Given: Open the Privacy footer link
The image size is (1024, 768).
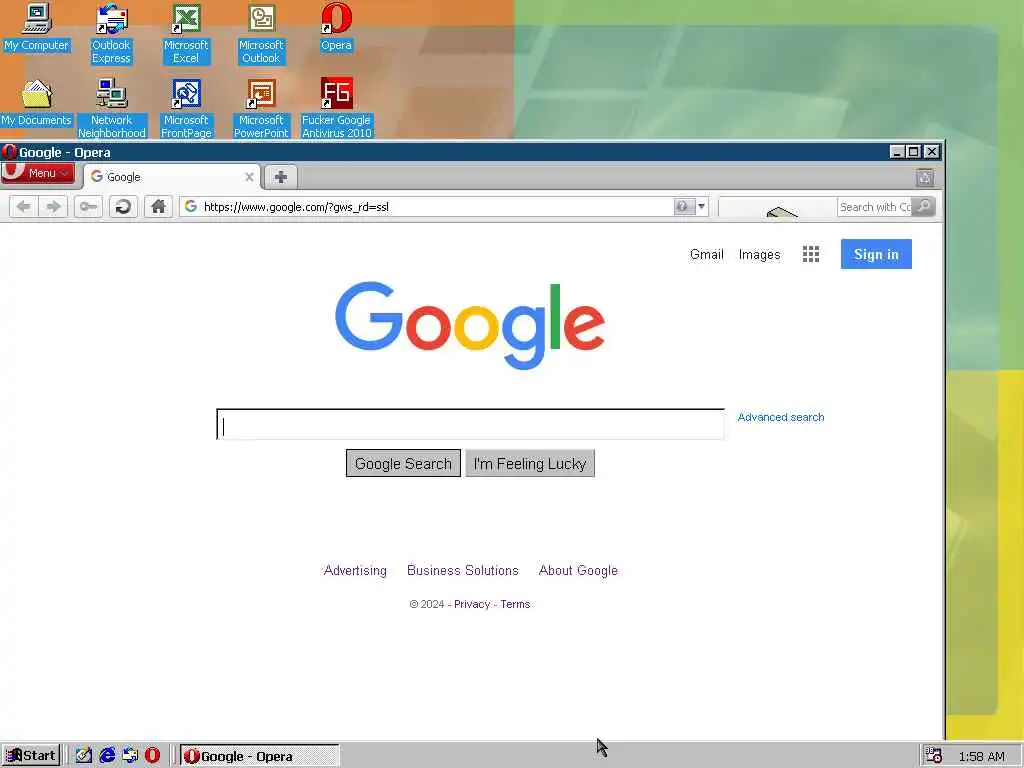Looking at the screenshot, I should coord(472,604).
